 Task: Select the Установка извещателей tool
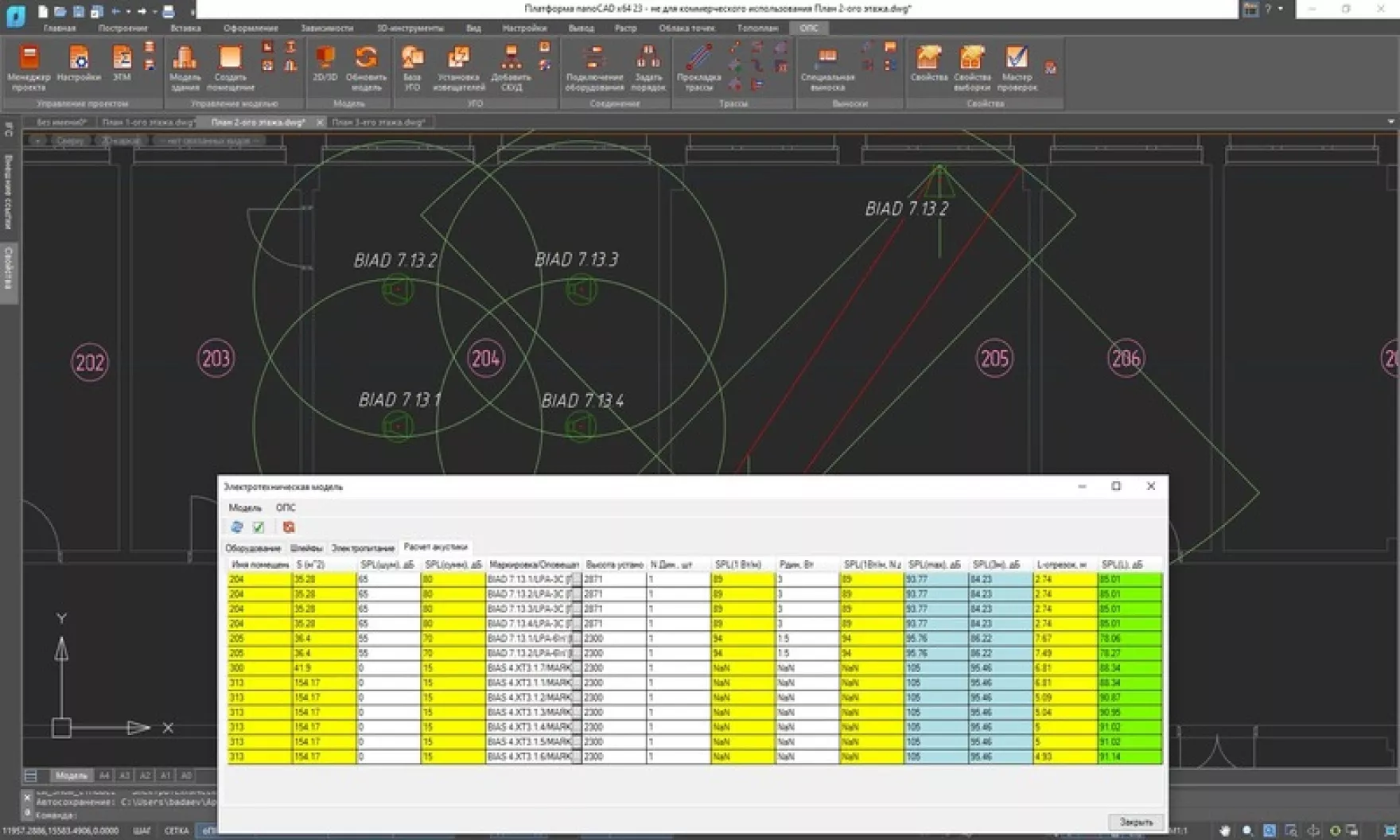coord(457,65)
